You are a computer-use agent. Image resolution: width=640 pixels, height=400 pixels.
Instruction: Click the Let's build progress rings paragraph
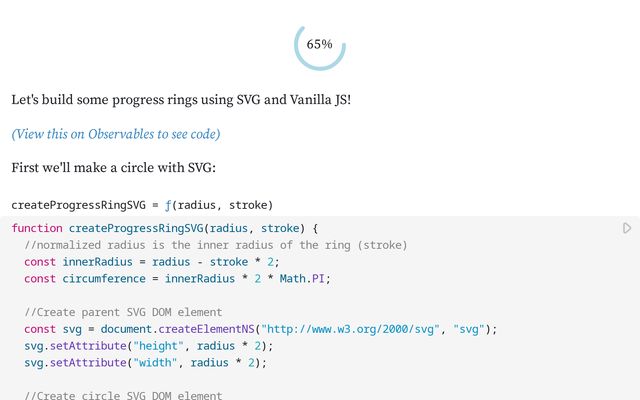181,100
